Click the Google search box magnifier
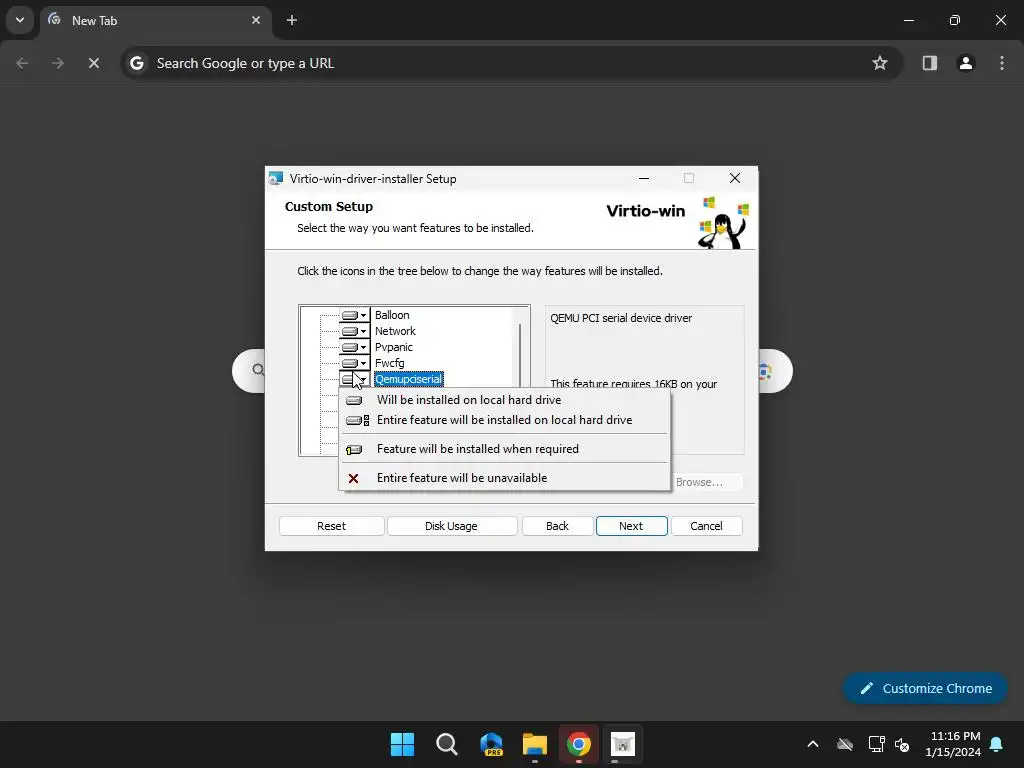 tap(259, 370)
